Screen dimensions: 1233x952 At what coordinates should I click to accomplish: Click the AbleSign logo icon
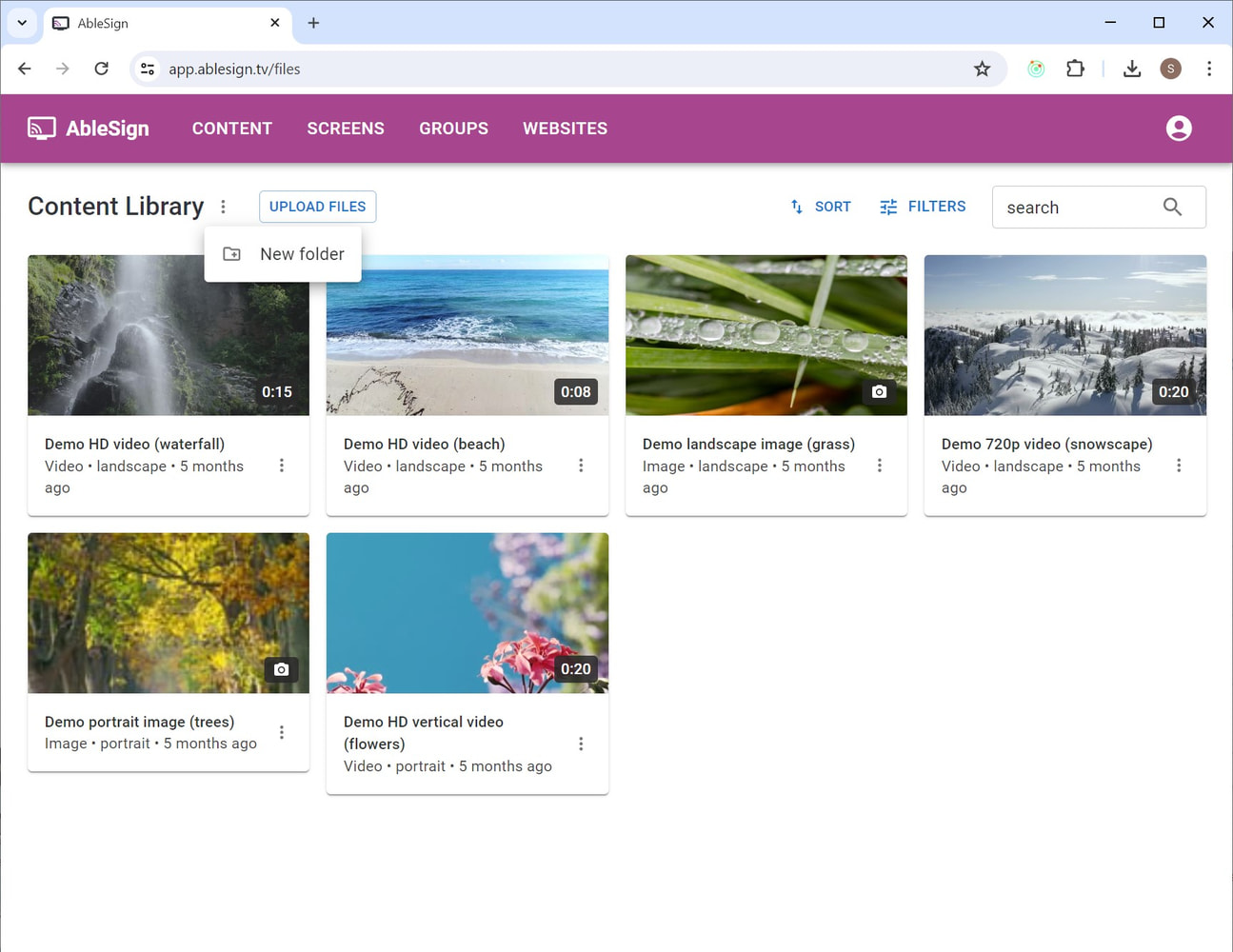click(42, 129)
